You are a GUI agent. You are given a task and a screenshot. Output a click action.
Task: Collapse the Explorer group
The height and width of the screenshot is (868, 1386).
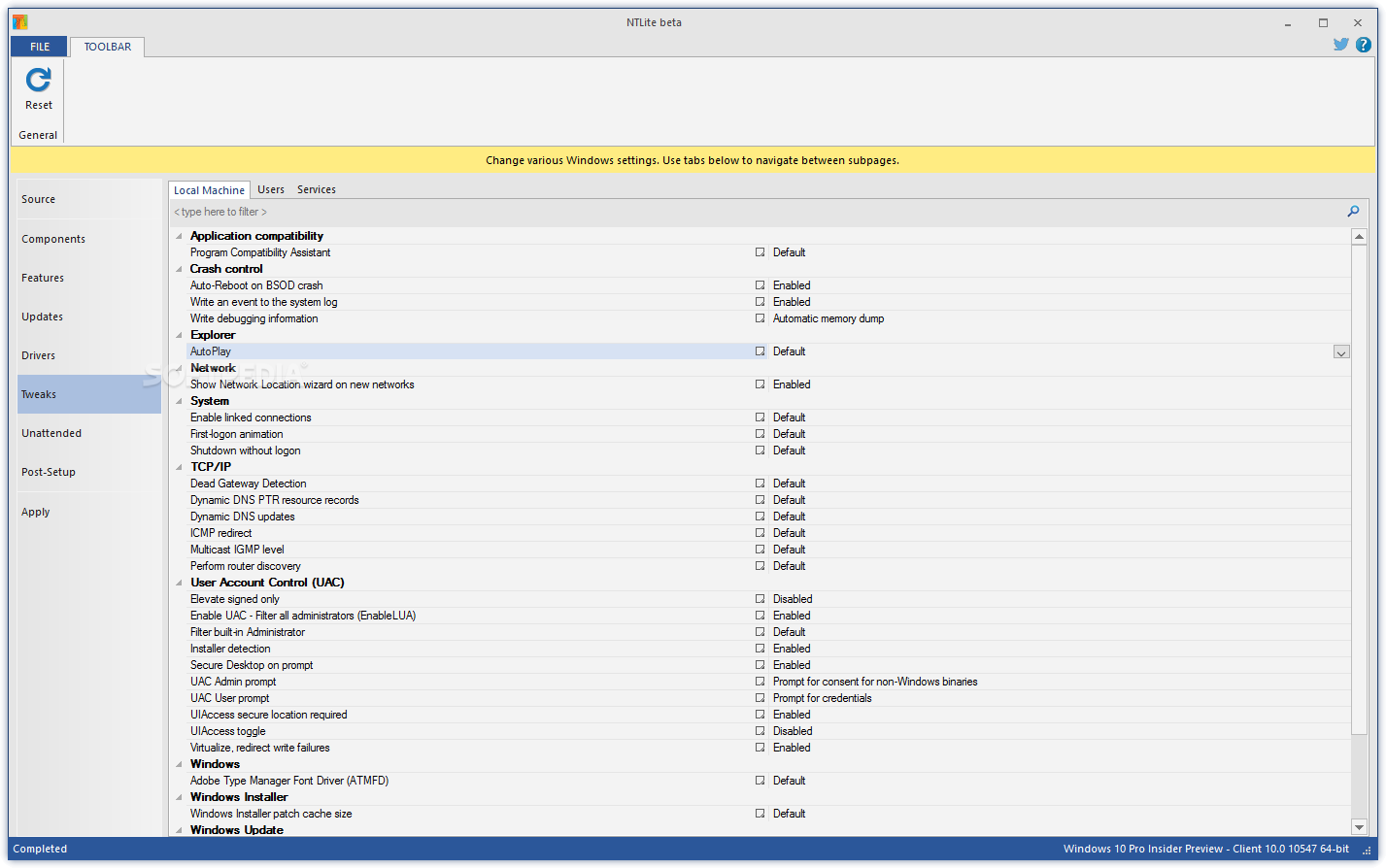click(x=179, y=335)
